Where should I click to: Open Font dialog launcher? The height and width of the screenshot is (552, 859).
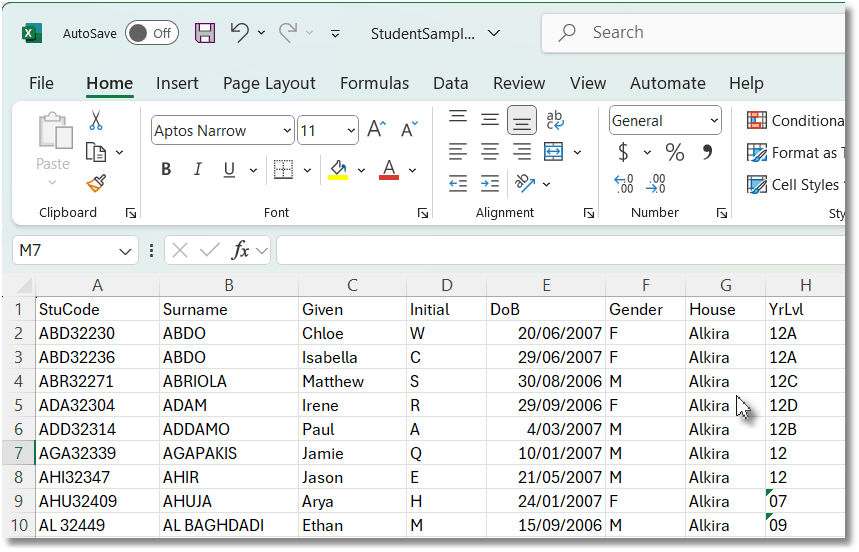[422, 213]
